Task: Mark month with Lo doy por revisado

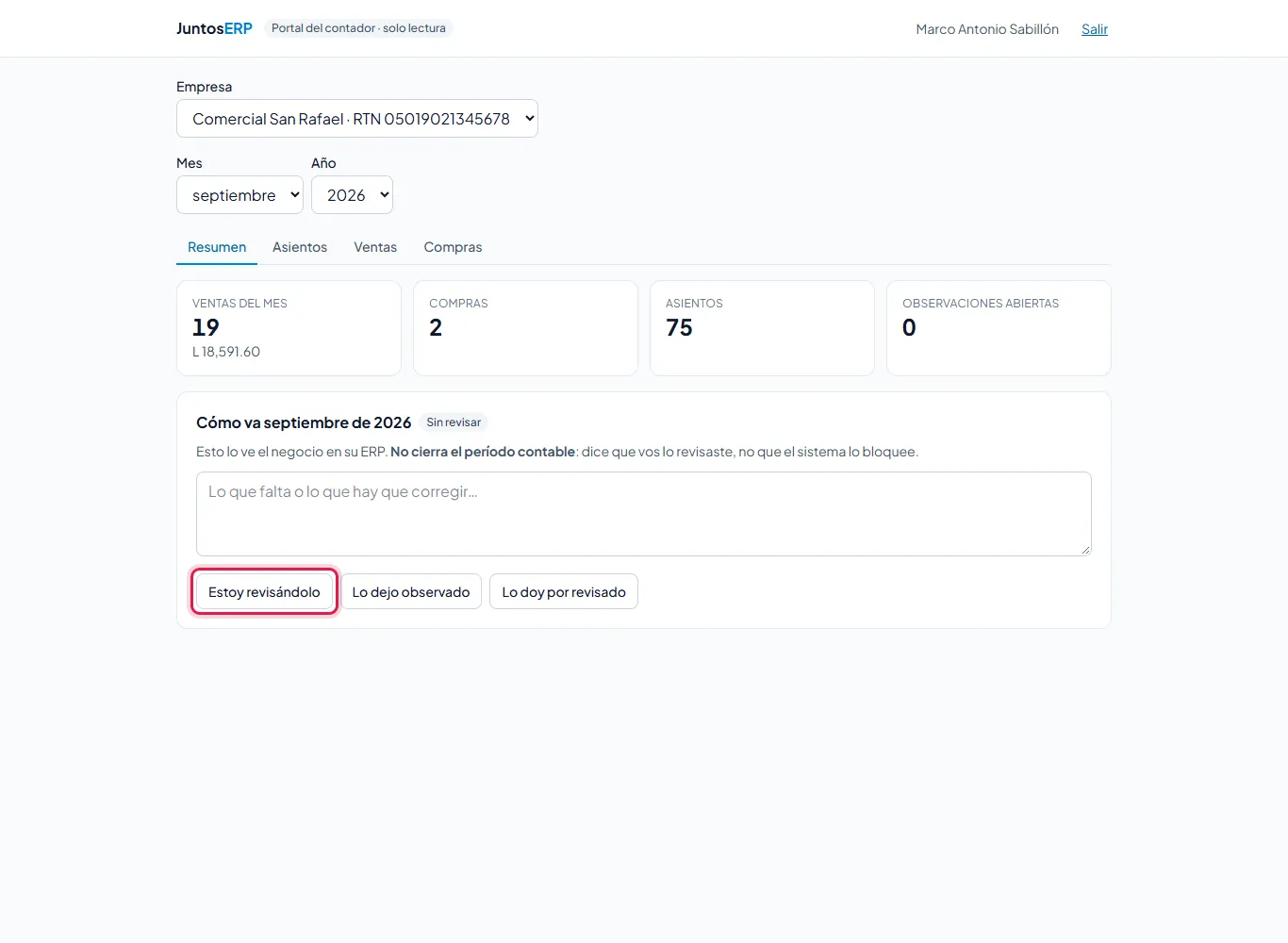Action: pos(564,591)
